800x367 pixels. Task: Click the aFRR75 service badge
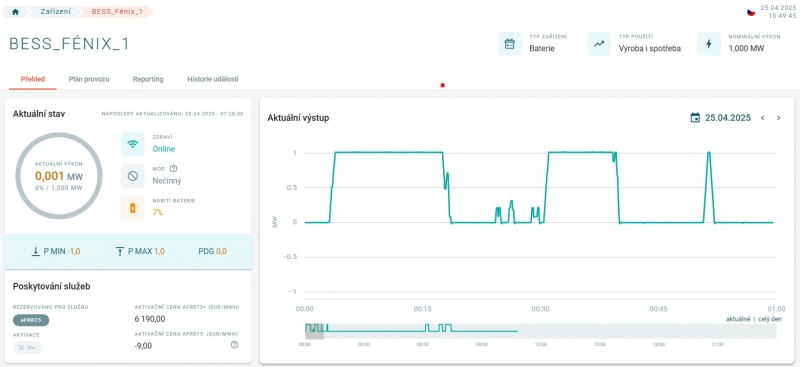point(31,320)
